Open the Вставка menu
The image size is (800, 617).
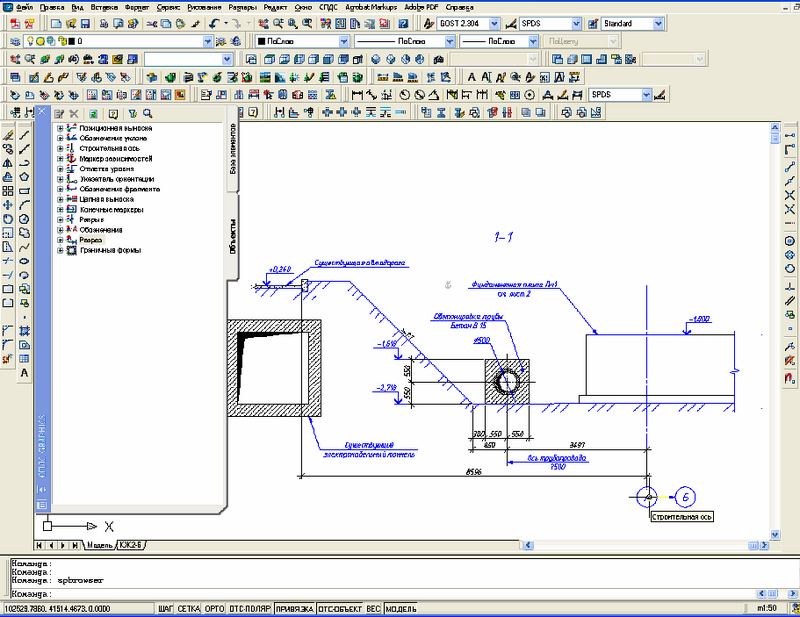104,7
